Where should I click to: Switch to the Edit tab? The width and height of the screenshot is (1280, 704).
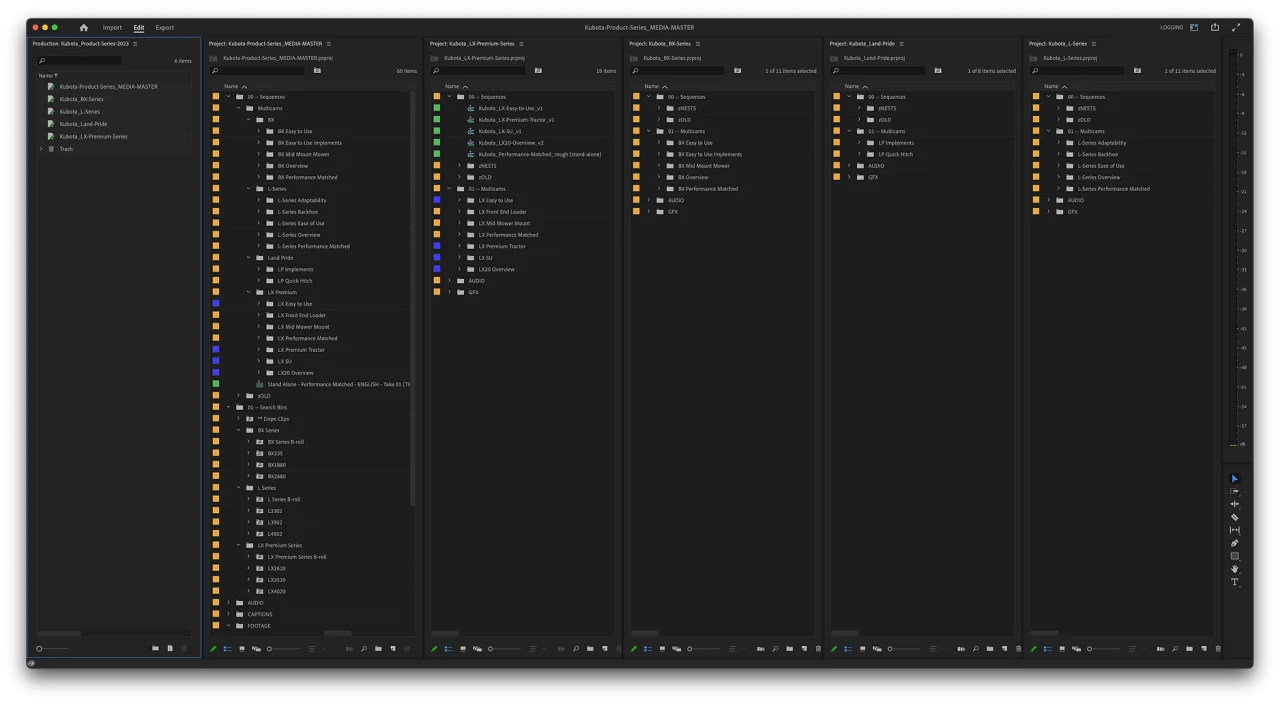139,28
